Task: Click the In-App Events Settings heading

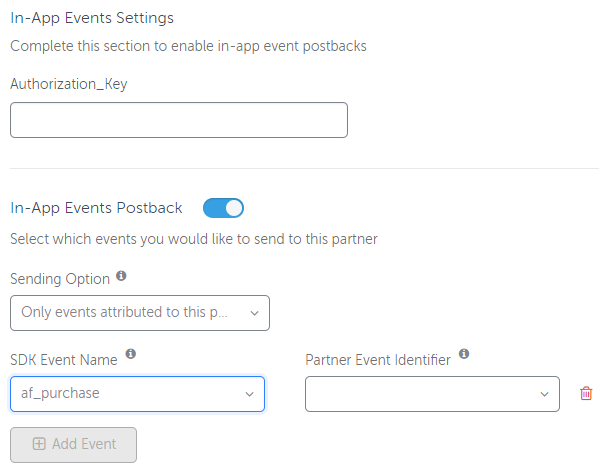Action: [x=92, y=18]
